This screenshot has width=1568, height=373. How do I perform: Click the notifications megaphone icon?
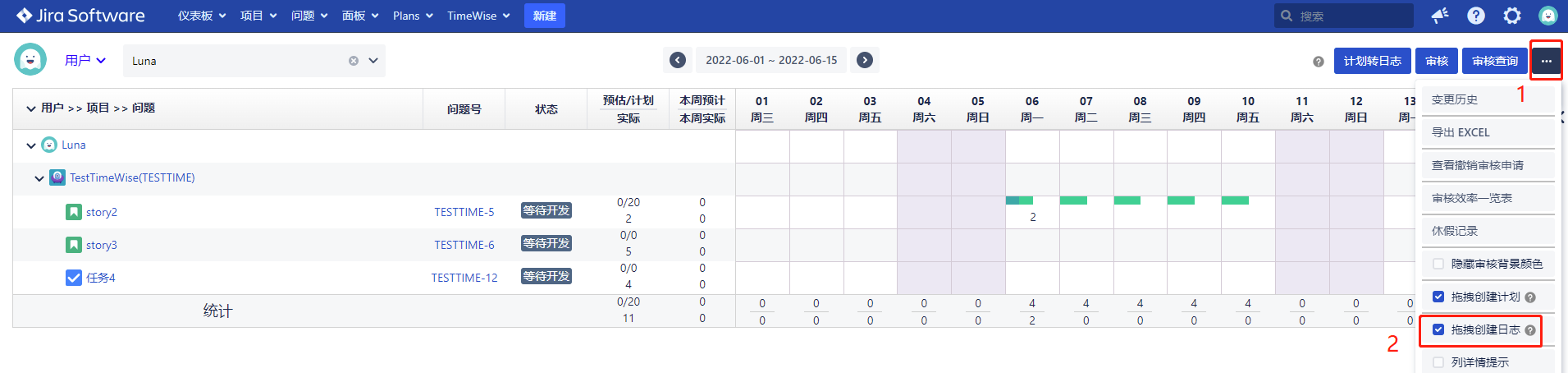click(1440, 16)
